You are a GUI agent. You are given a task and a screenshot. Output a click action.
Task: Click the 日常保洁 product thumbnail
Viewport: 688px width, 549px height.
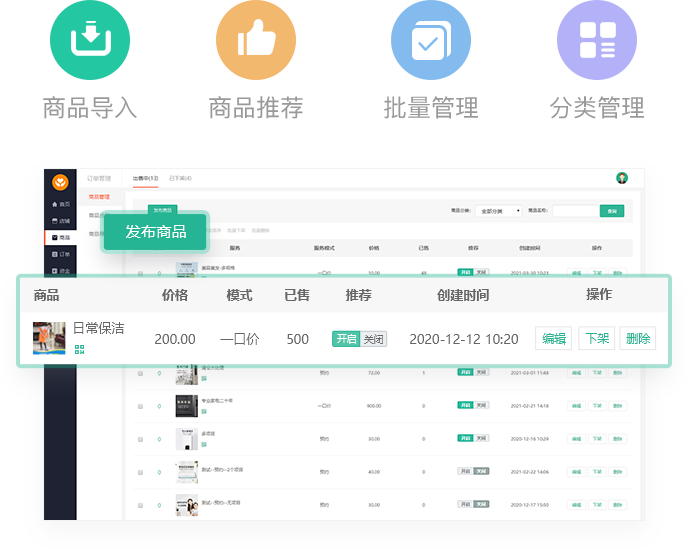tap(49, 338)
